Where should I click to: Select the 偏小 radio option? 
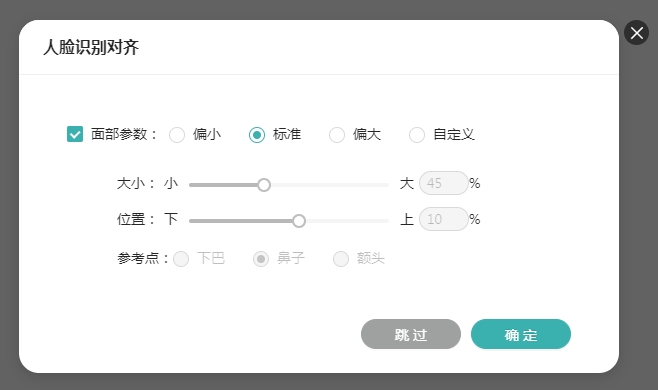point(177,135)
